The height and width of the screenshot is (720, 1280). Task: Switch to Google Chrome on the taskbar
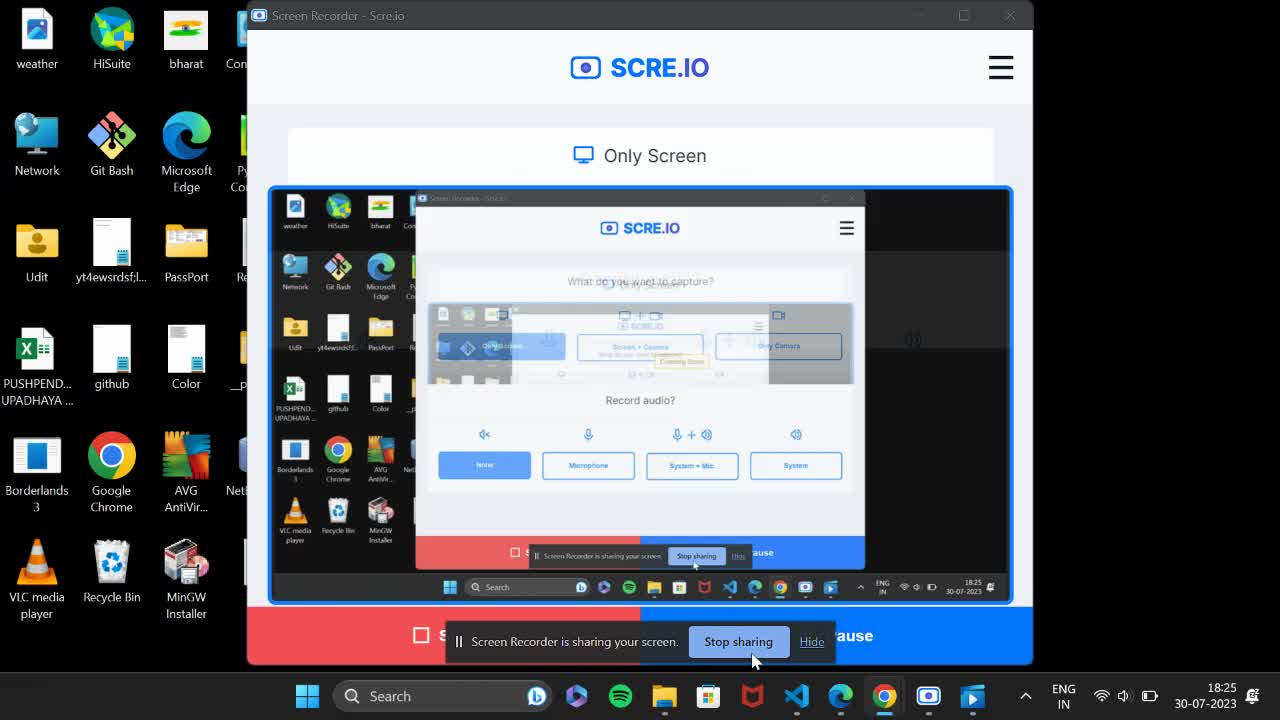tap(884, 696)
